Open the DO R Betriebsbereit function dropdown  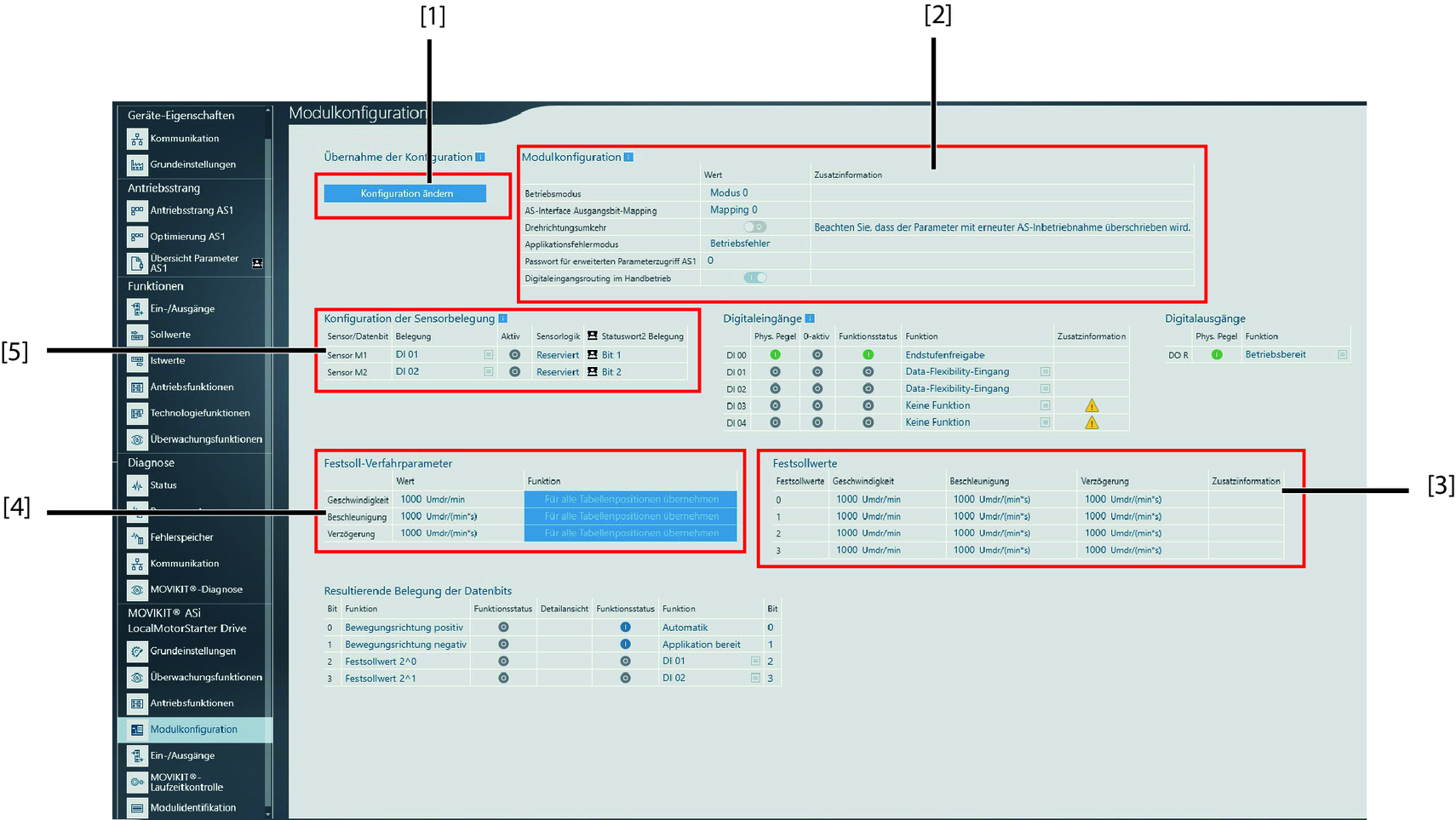1342,355
